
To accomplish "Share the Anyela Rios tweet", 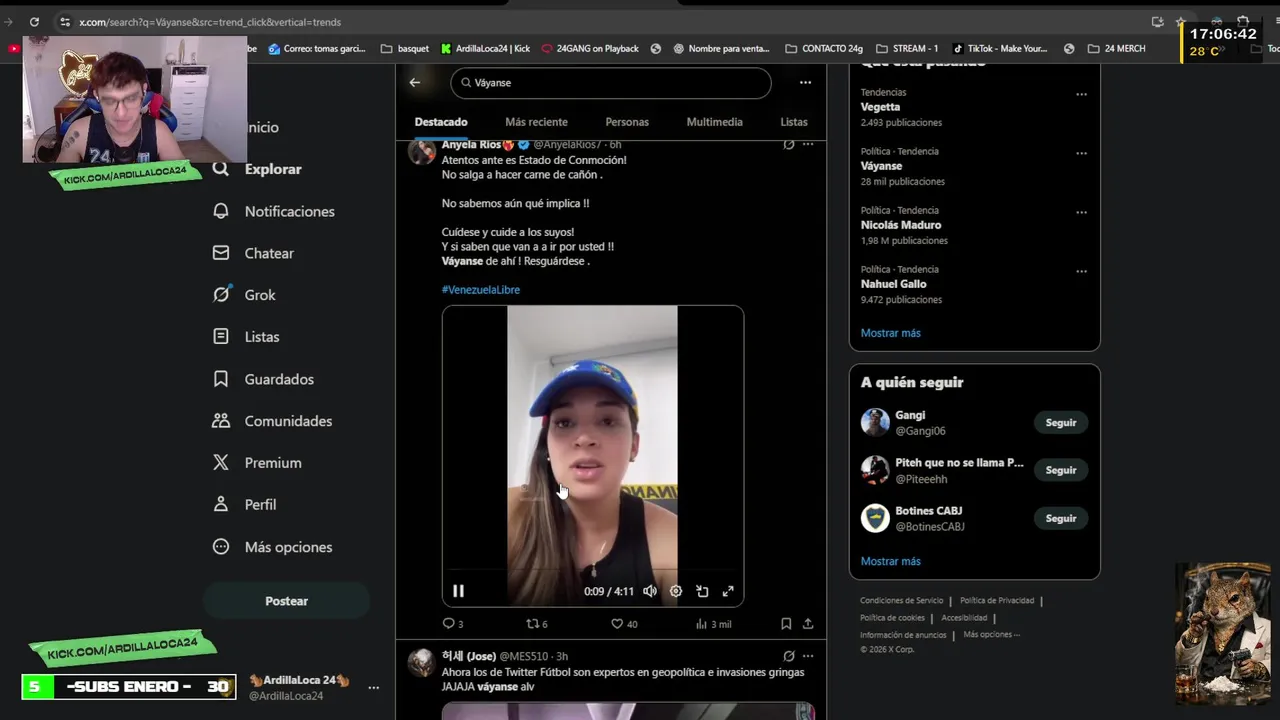I will pyautogui.click(x=808, y=624).
